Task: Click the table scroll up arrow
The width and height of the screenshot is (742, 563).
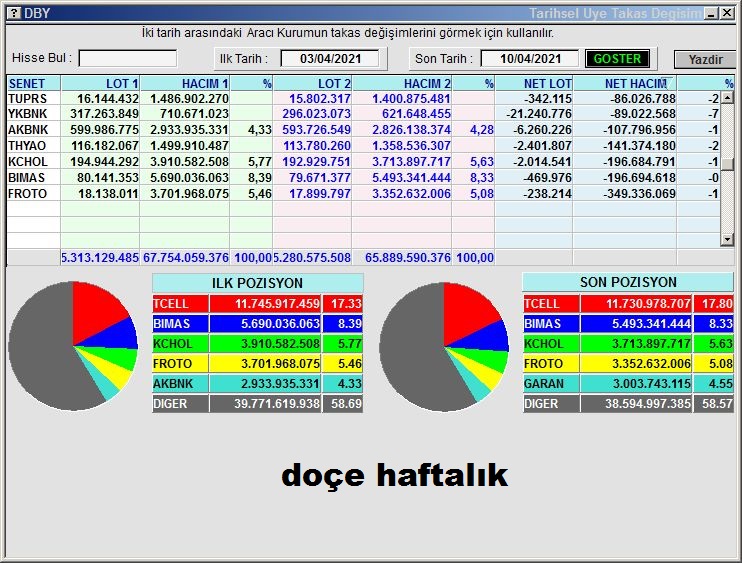Action: point(727,98)
